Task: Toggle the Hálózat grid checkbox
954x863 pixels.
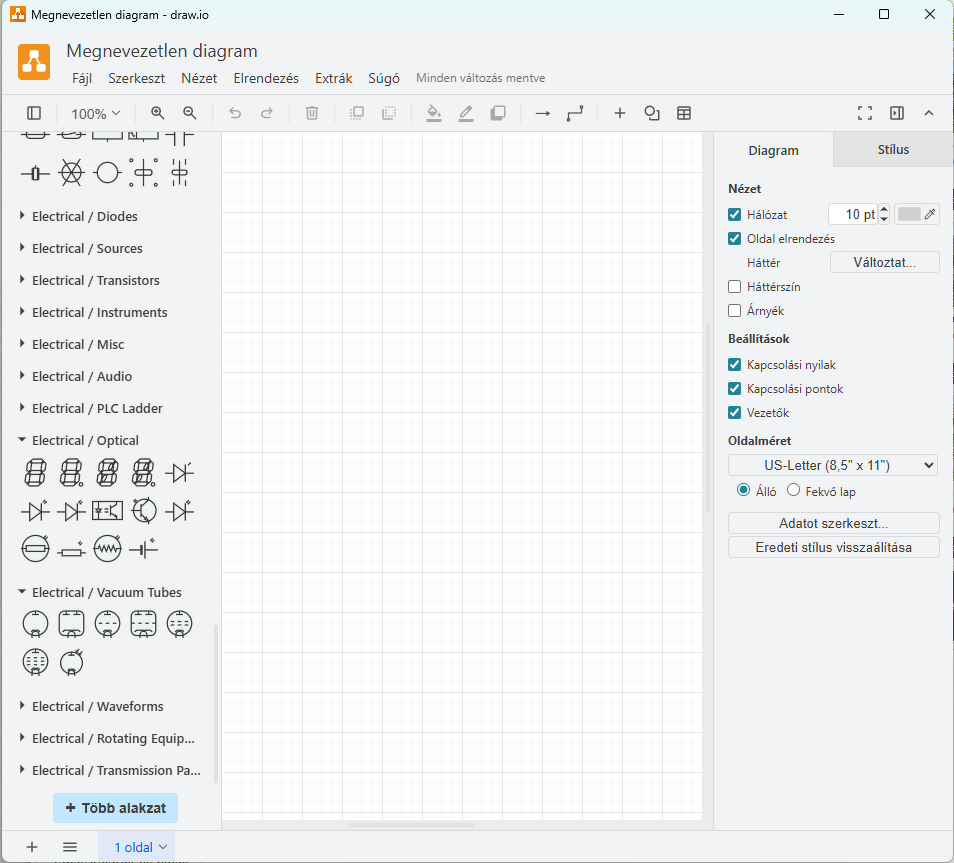Action: [x=734, y=214]
